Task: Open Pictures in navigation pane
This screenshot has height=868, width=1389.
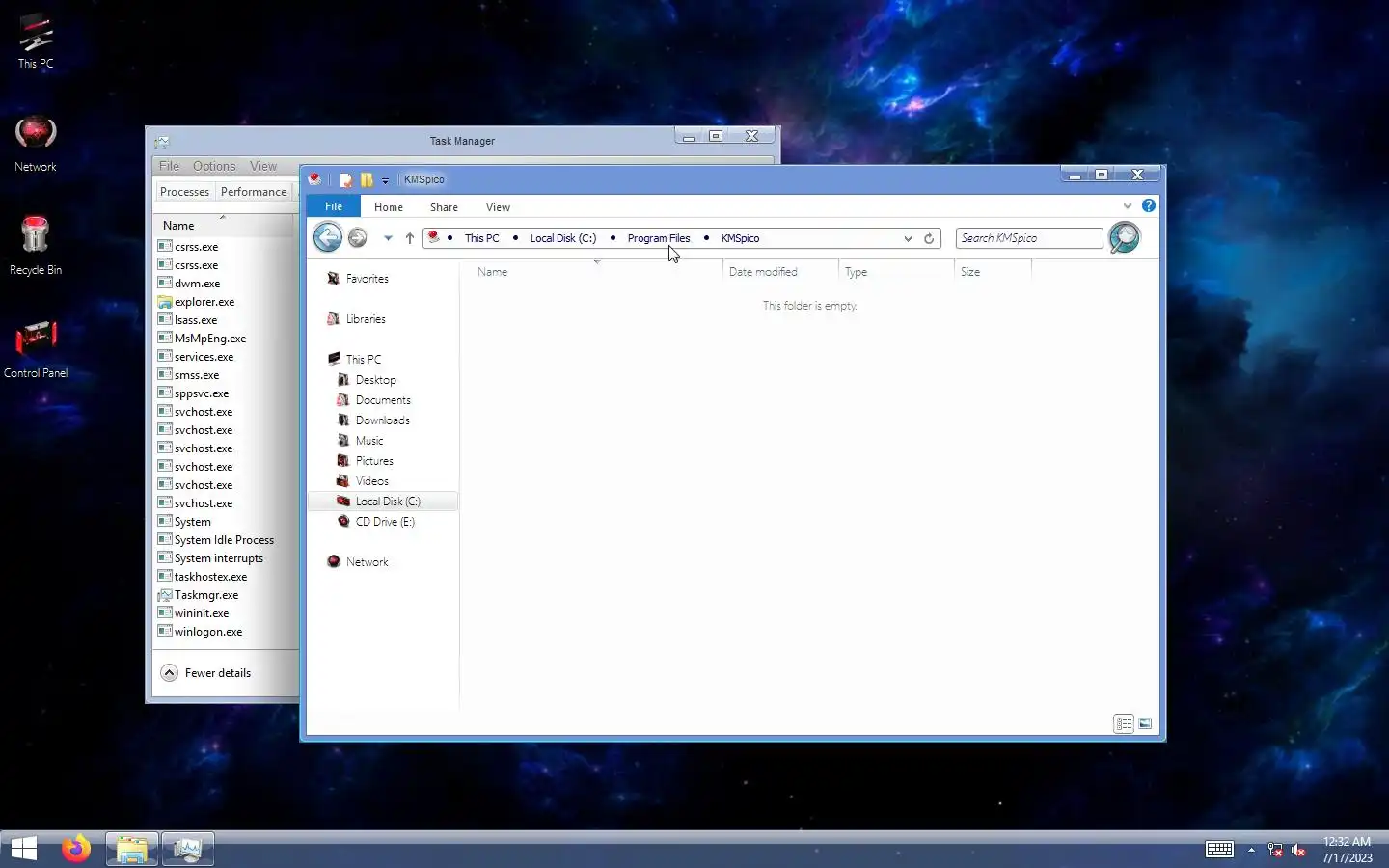Action: click(x=374, y=461)
